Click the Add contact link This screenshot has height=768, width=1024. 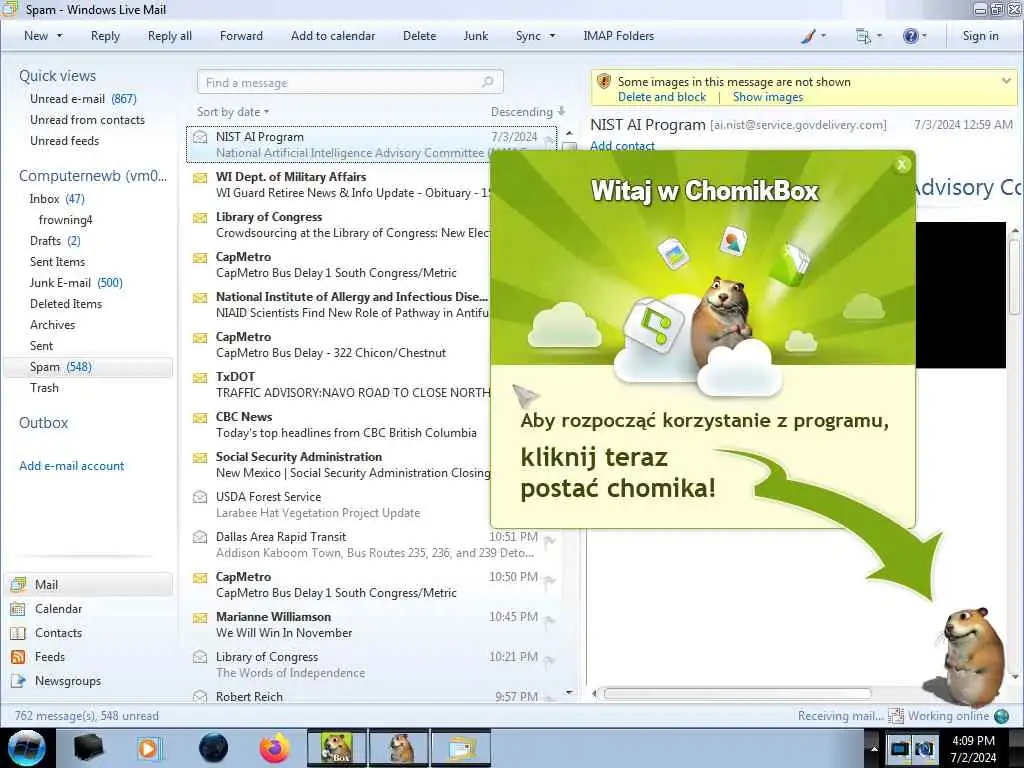coord(622,146)
